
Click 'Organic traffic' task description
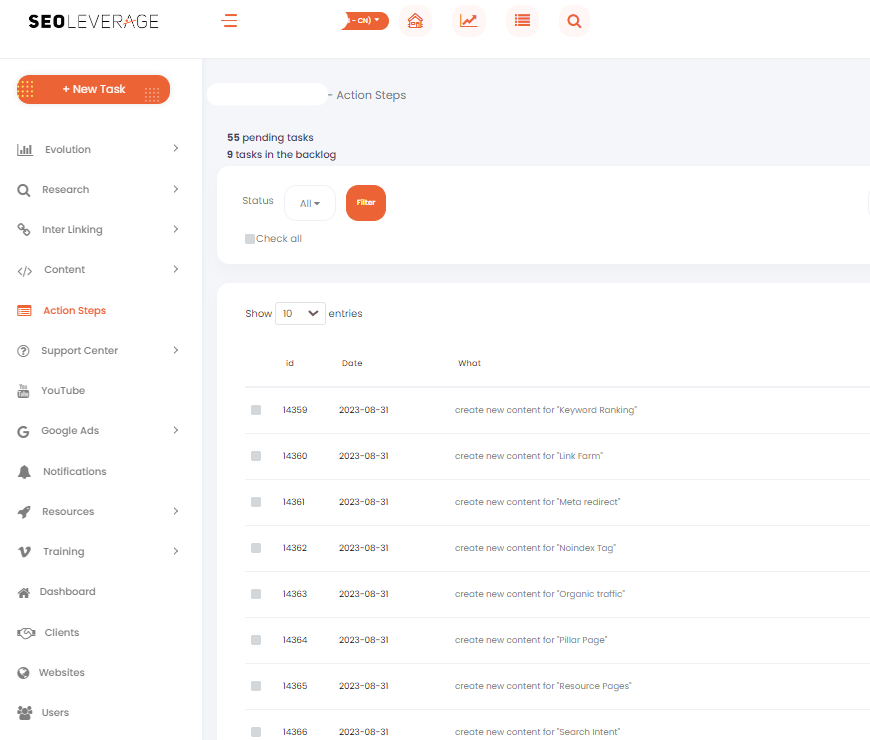tap(540, 594)
